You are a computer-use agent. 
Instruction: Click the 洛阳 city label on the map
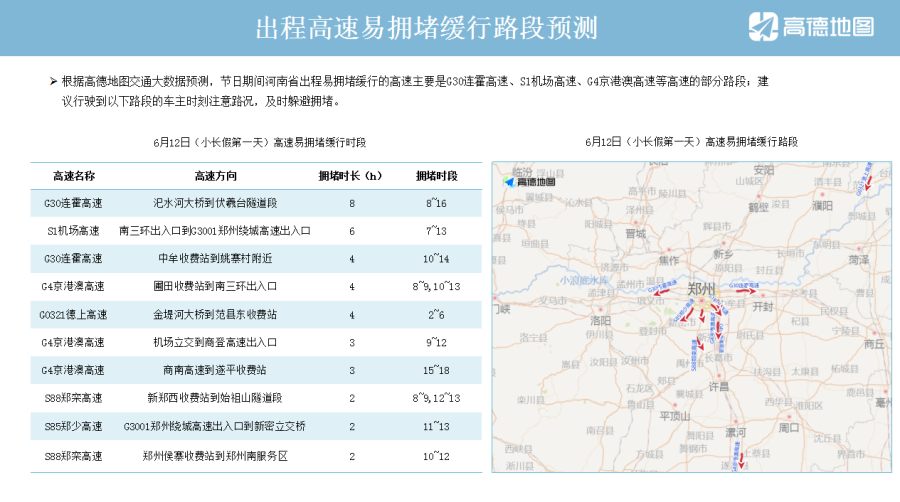click(x=601, y=322)
